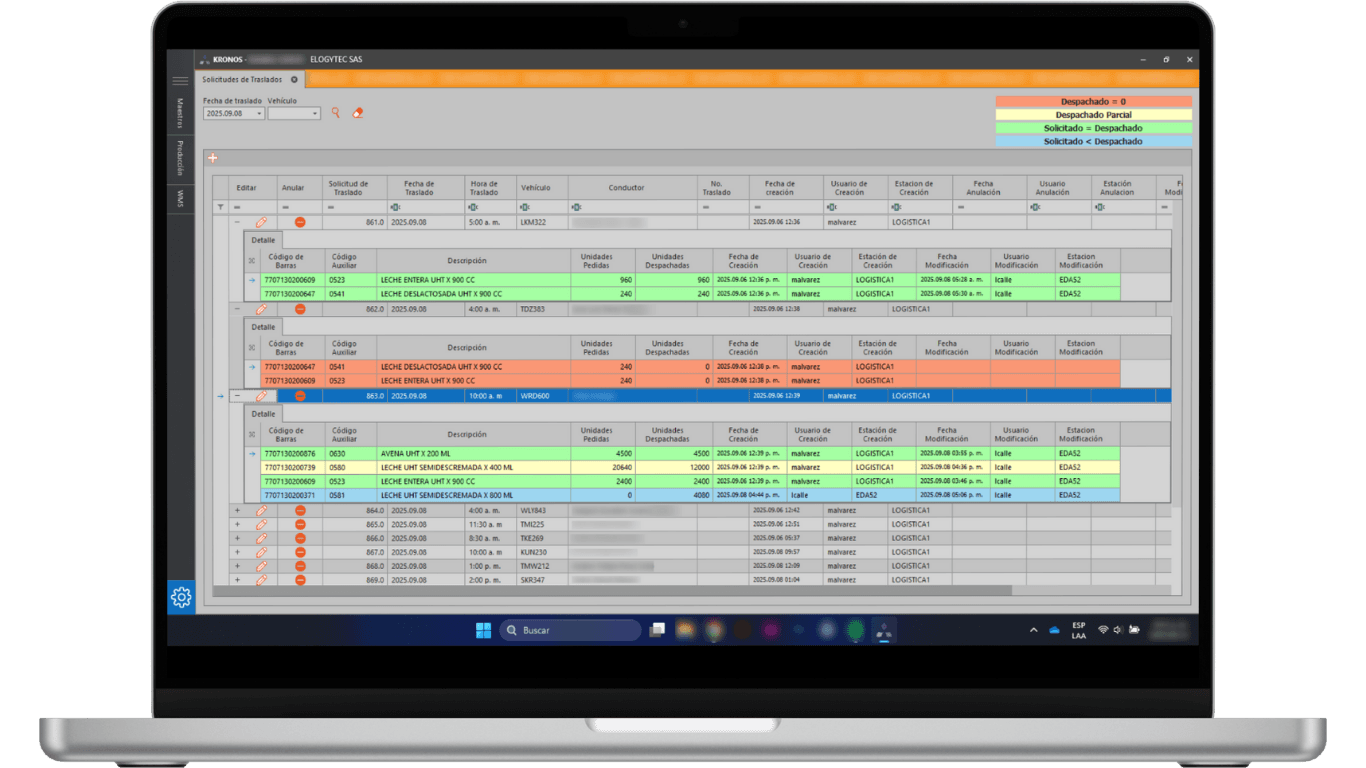This screenshot has height=768, width=1366.
Task: Click the edit pencil for request 869.0
Action: coord(261,580)
